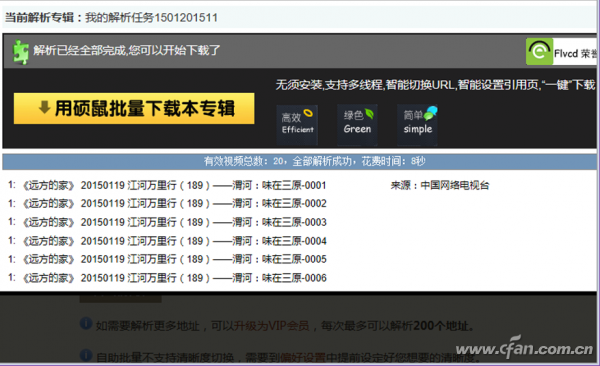The height and width of the screenshot is (366, 600).
Task: Open video entry ending in 0001
Action: click(174, 185)
